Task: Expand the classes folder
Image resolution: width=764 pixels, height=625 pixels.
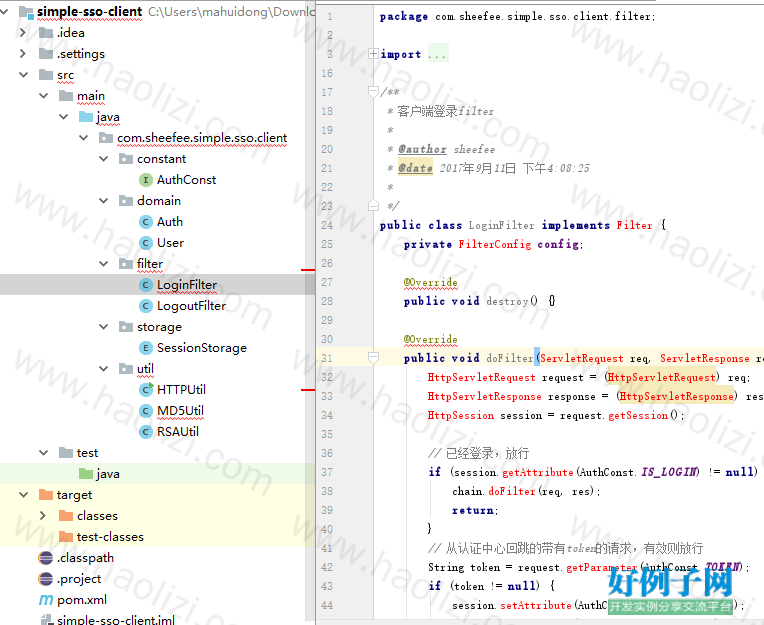Action: pyautogui.click(x=43, y=515)
